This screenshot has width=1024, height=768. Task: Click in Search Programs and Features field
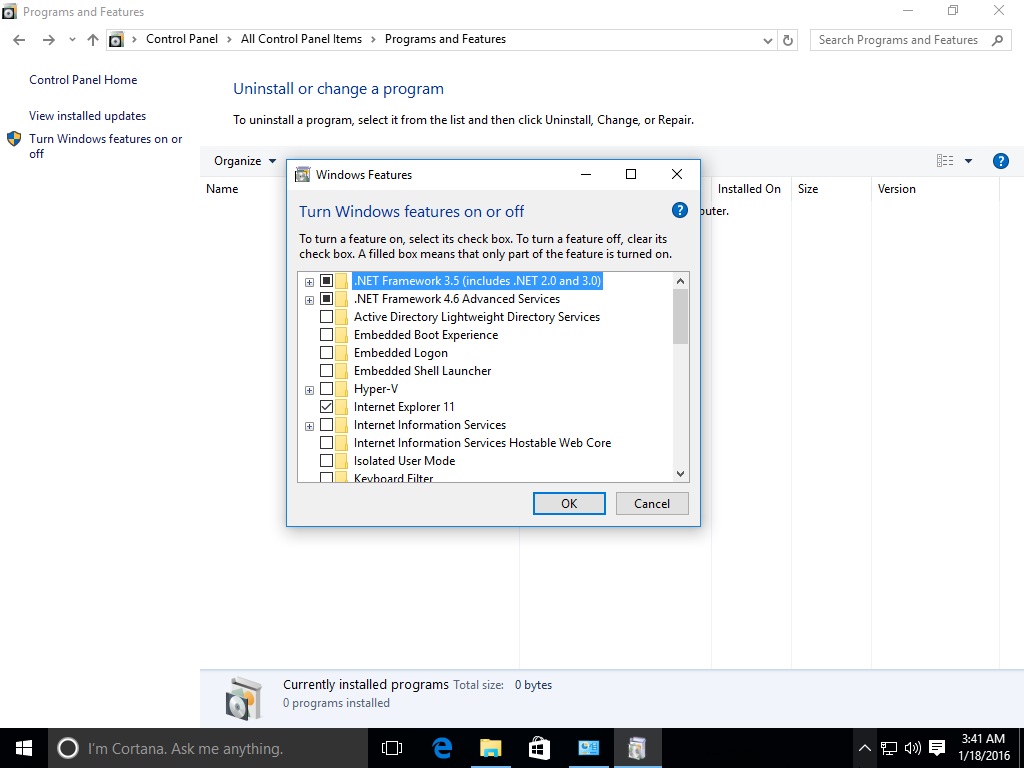899,40
